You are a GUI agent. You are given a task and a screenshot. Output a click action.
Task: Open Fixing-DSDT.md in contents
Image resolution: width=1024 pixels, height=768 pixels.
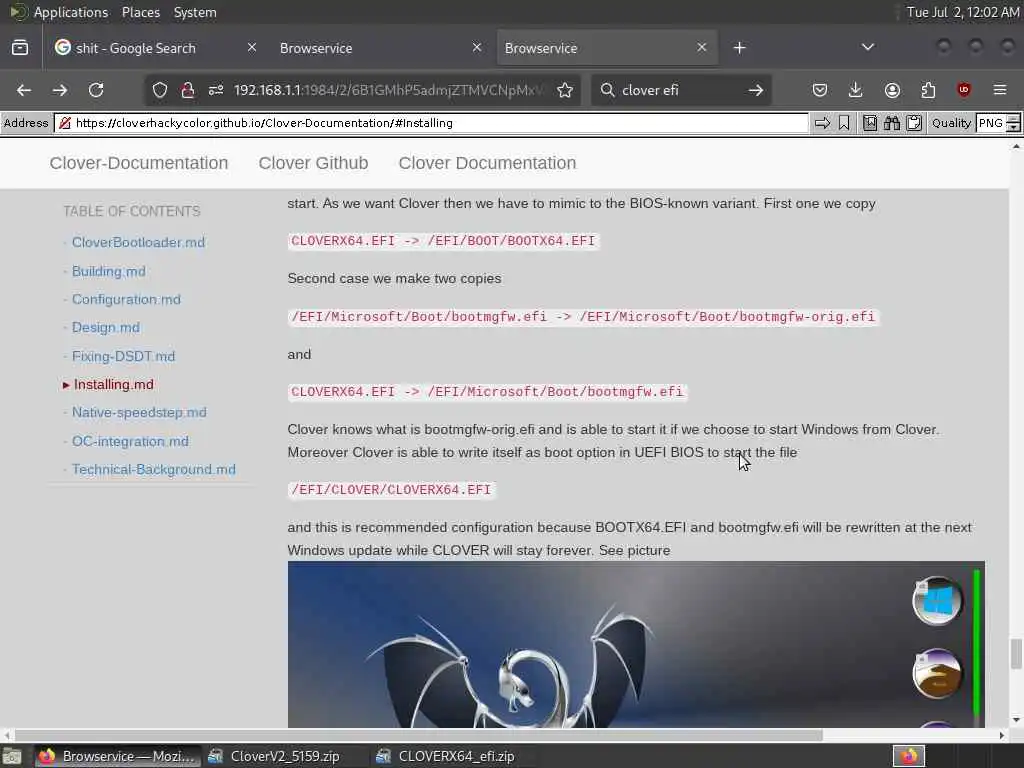tap(123, 356)
